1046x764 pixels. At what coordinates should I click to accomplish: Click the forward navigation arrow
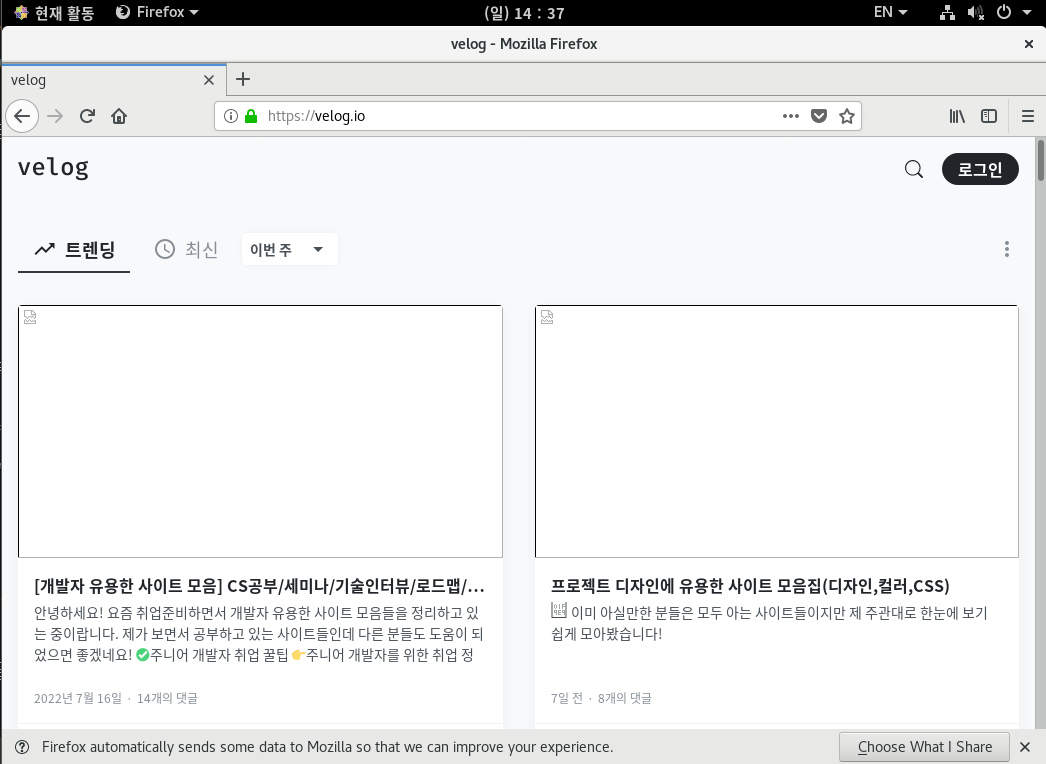point(55,116)
